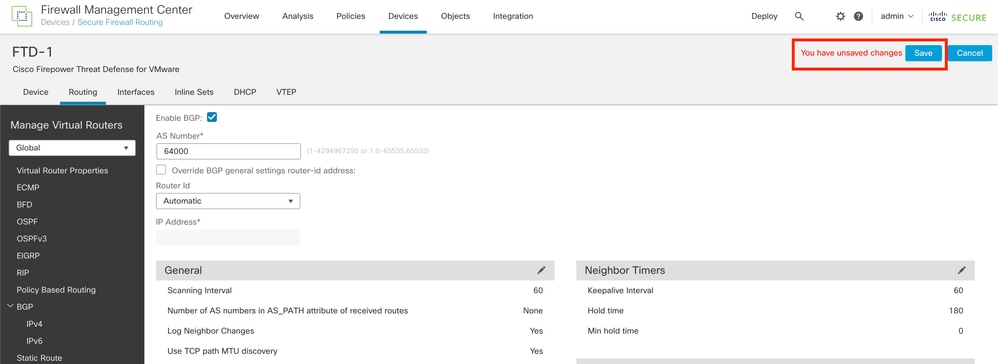Screen dimensions: 998x364
Task: Click the Cisco Secure logo
Action: tap(957, 17)
